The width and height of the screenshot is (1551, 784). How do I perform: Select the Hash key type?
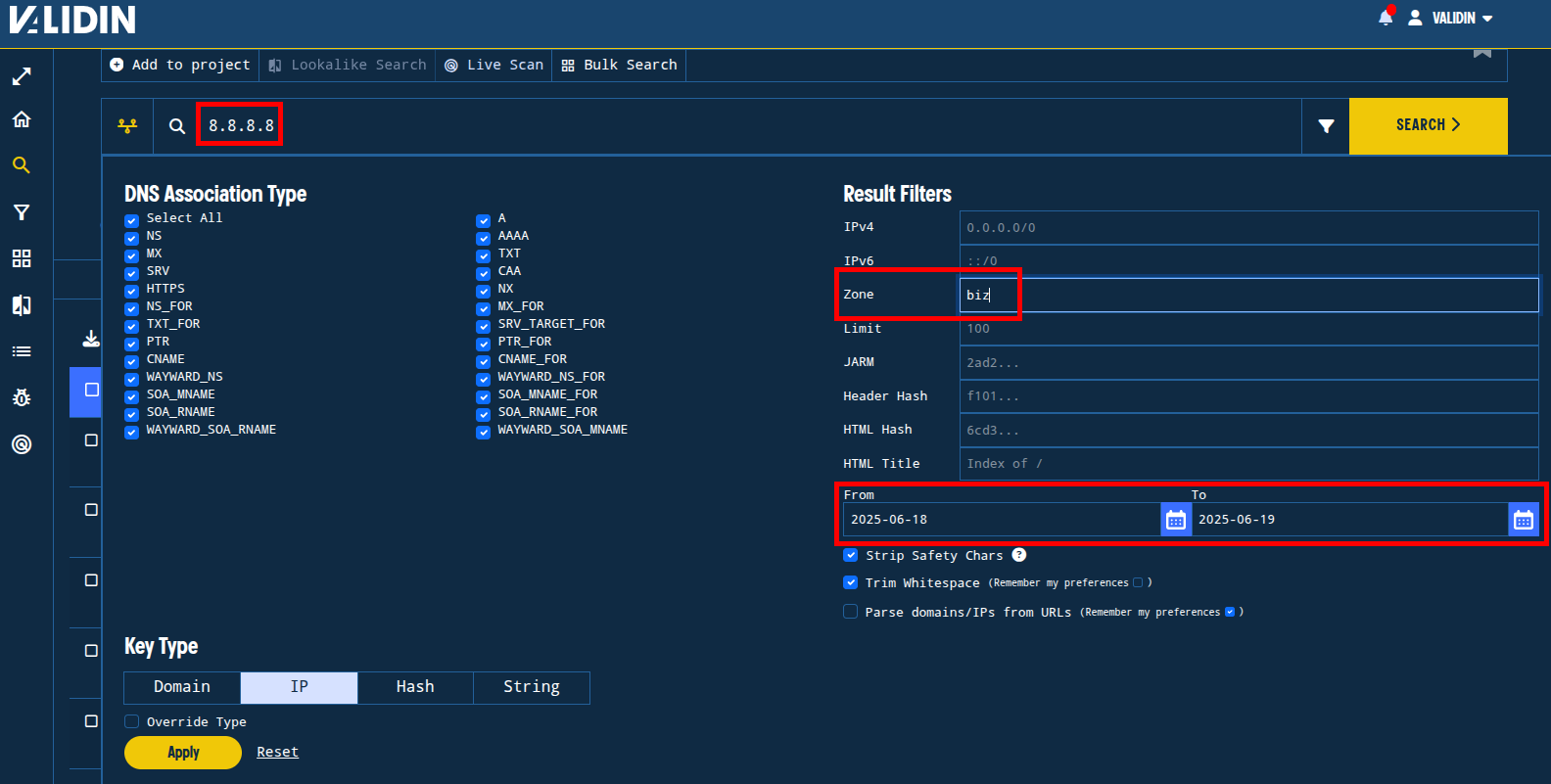pyautogui.click(x=415, y=687)
